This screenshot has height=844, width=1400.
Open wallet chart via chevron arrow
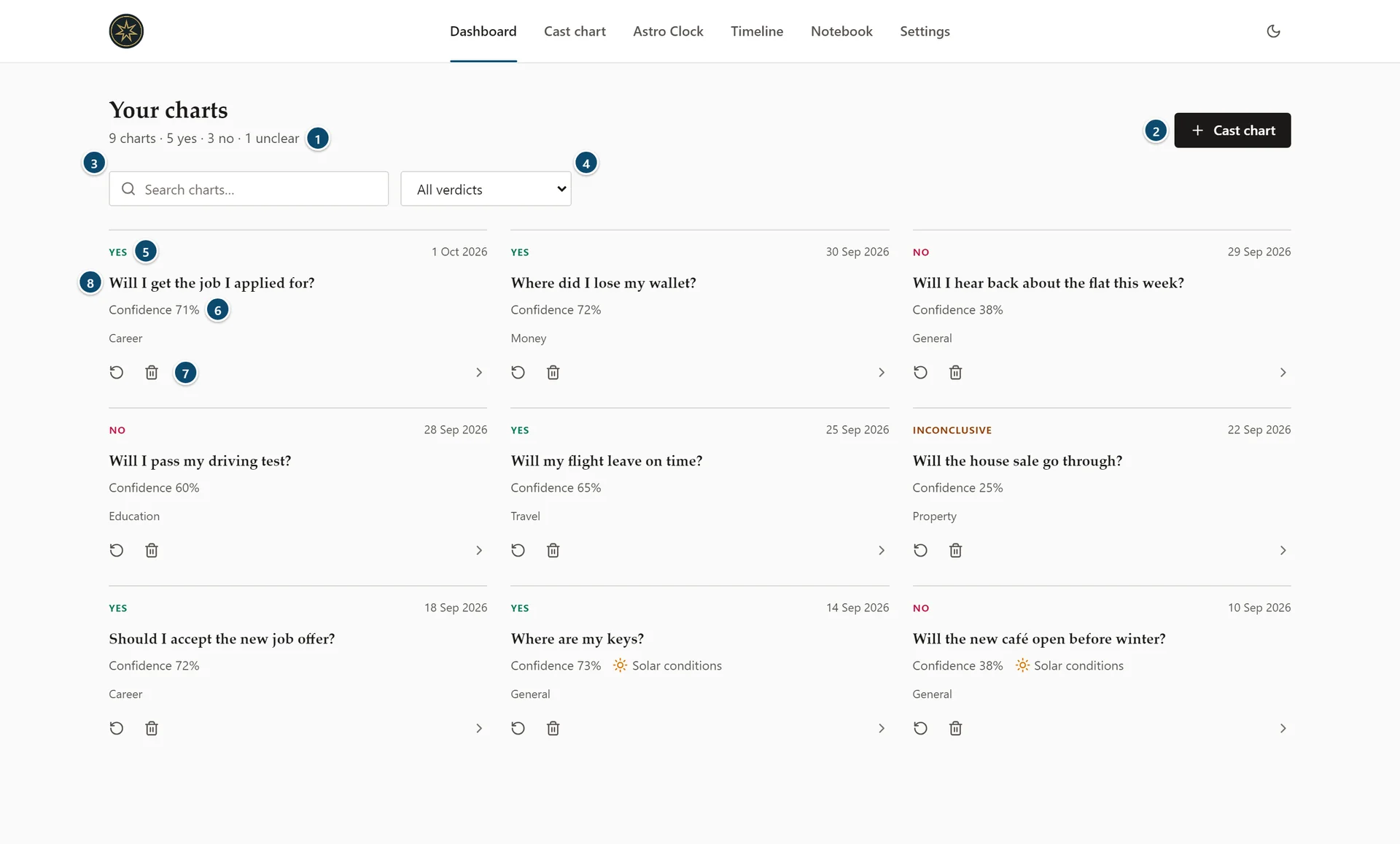point(881,373)
